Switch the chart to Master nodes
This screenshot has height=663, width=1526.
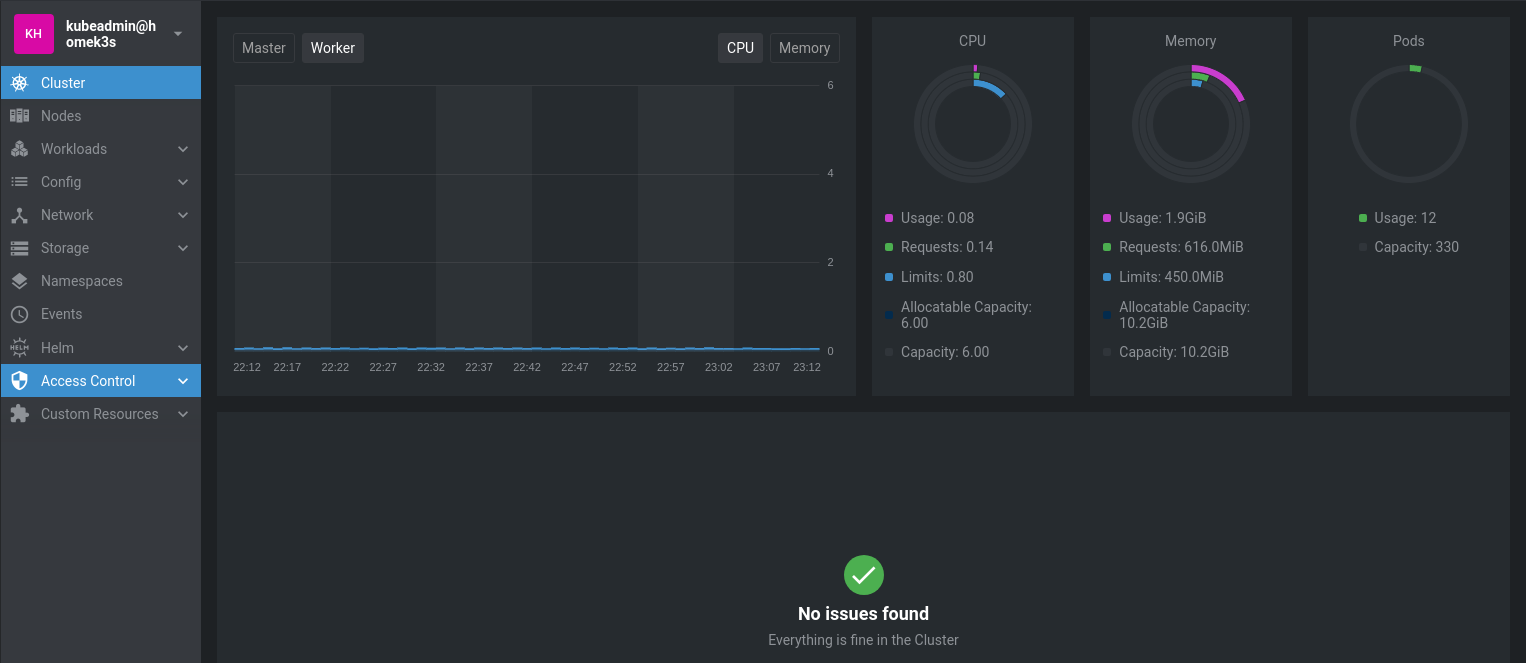click(264, 48)
